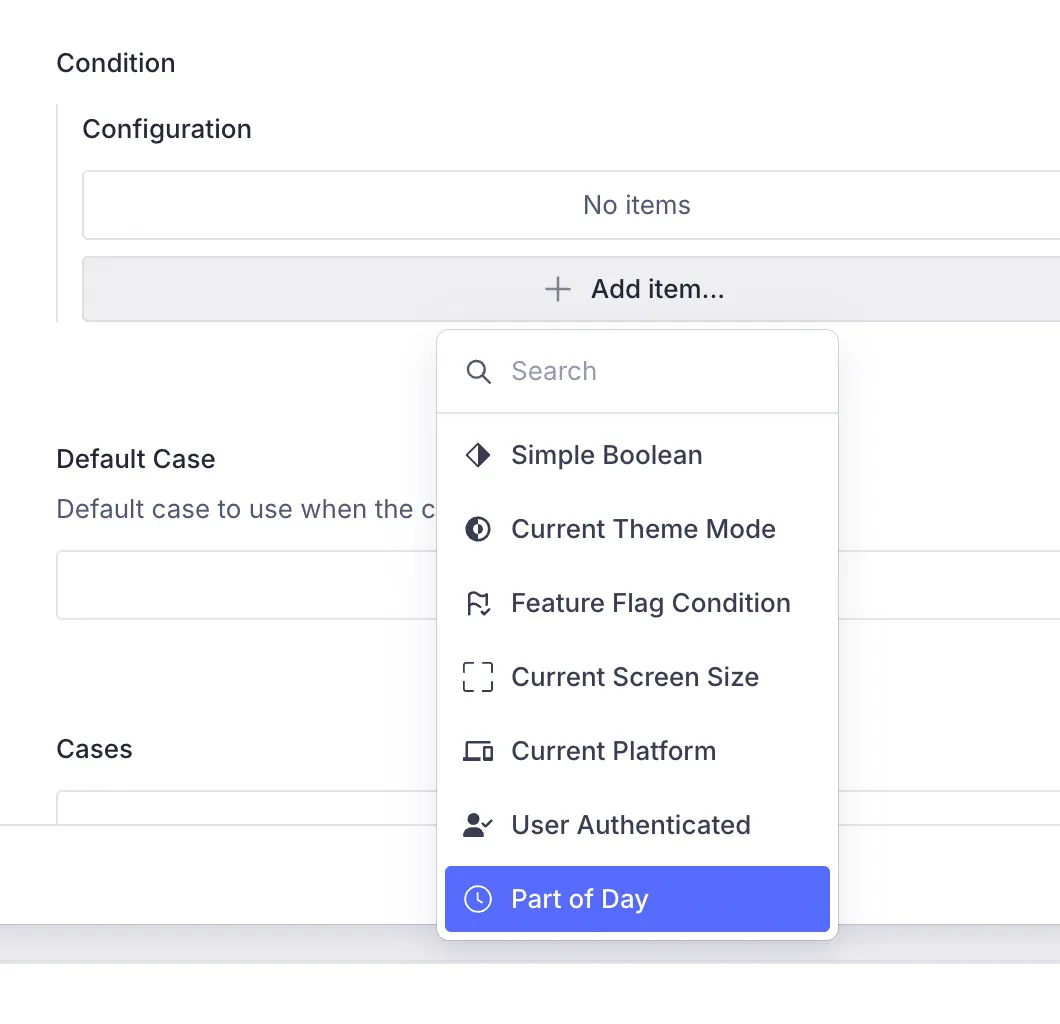Screen dimensions: 1060x1024
Task: Select the Part of Day clock icon
Action: [478, 899]
